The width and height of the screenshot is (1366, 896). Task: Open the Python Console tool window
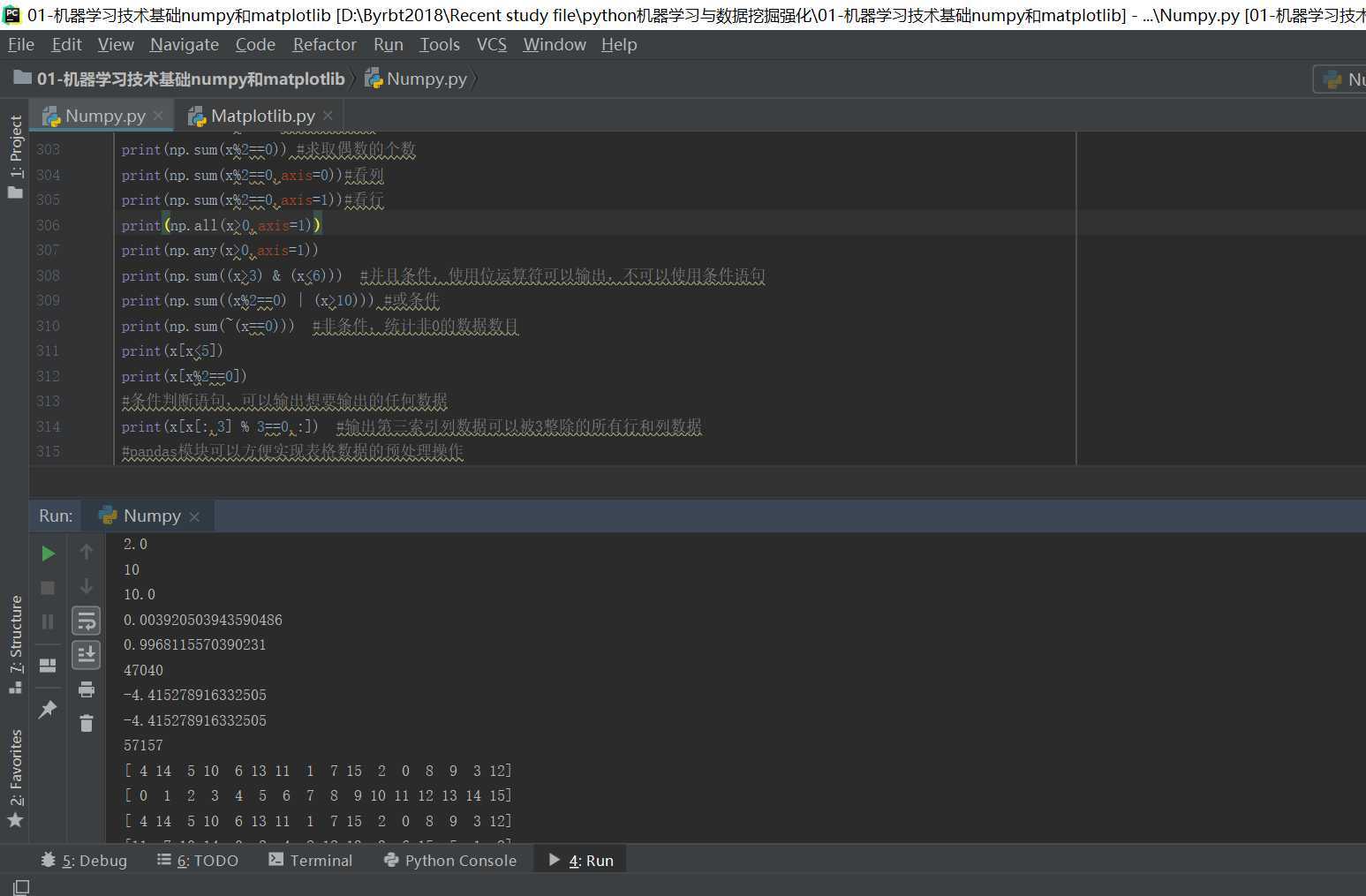pyautogui.click(x=450, y=860)
